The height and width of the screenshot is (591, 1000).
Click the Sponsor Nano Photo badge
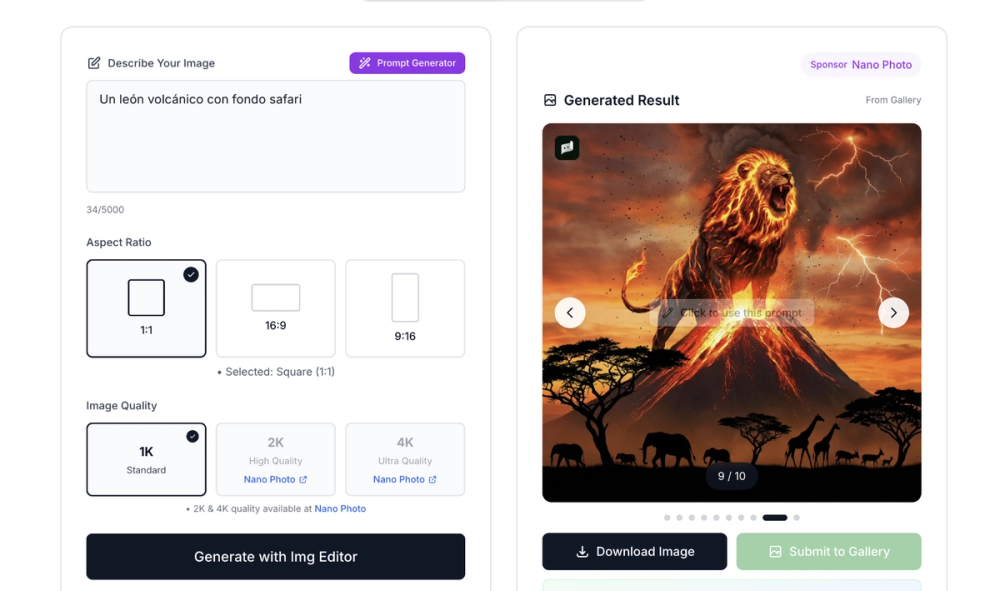pos(861,64)
